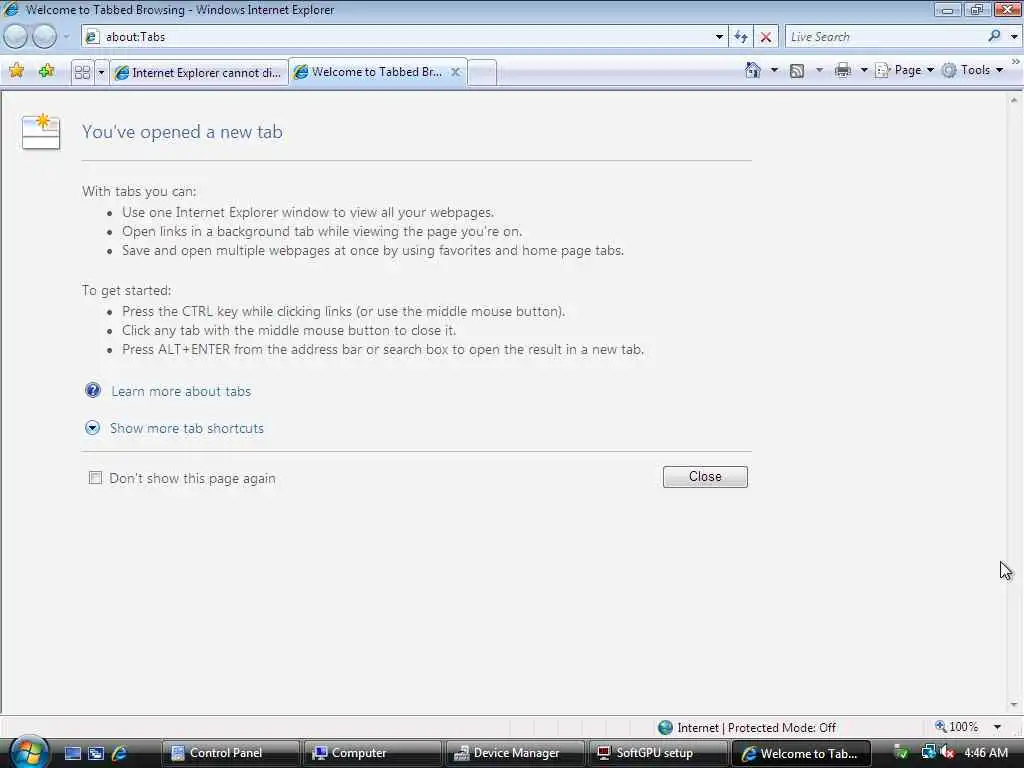
Task: Expand the Feeds dropdown arrow
Action: click(819, 70)
